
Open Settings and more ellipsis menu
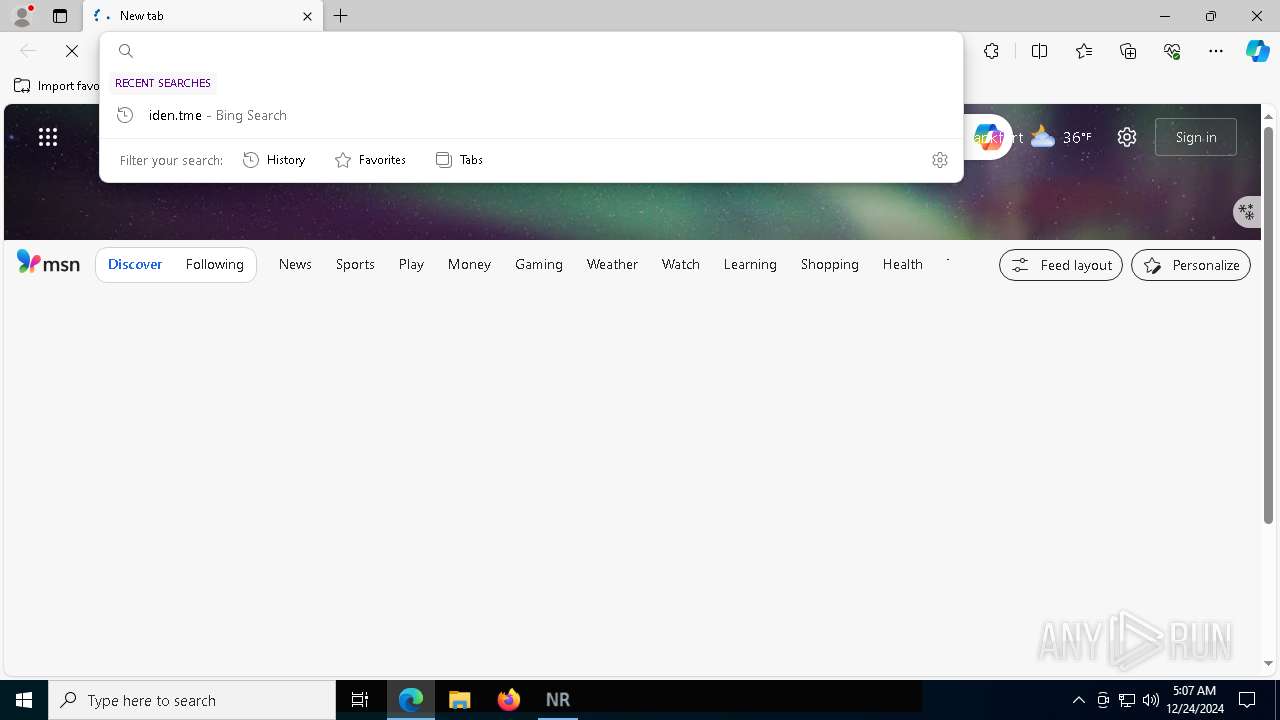click(x=1216, y=51)
